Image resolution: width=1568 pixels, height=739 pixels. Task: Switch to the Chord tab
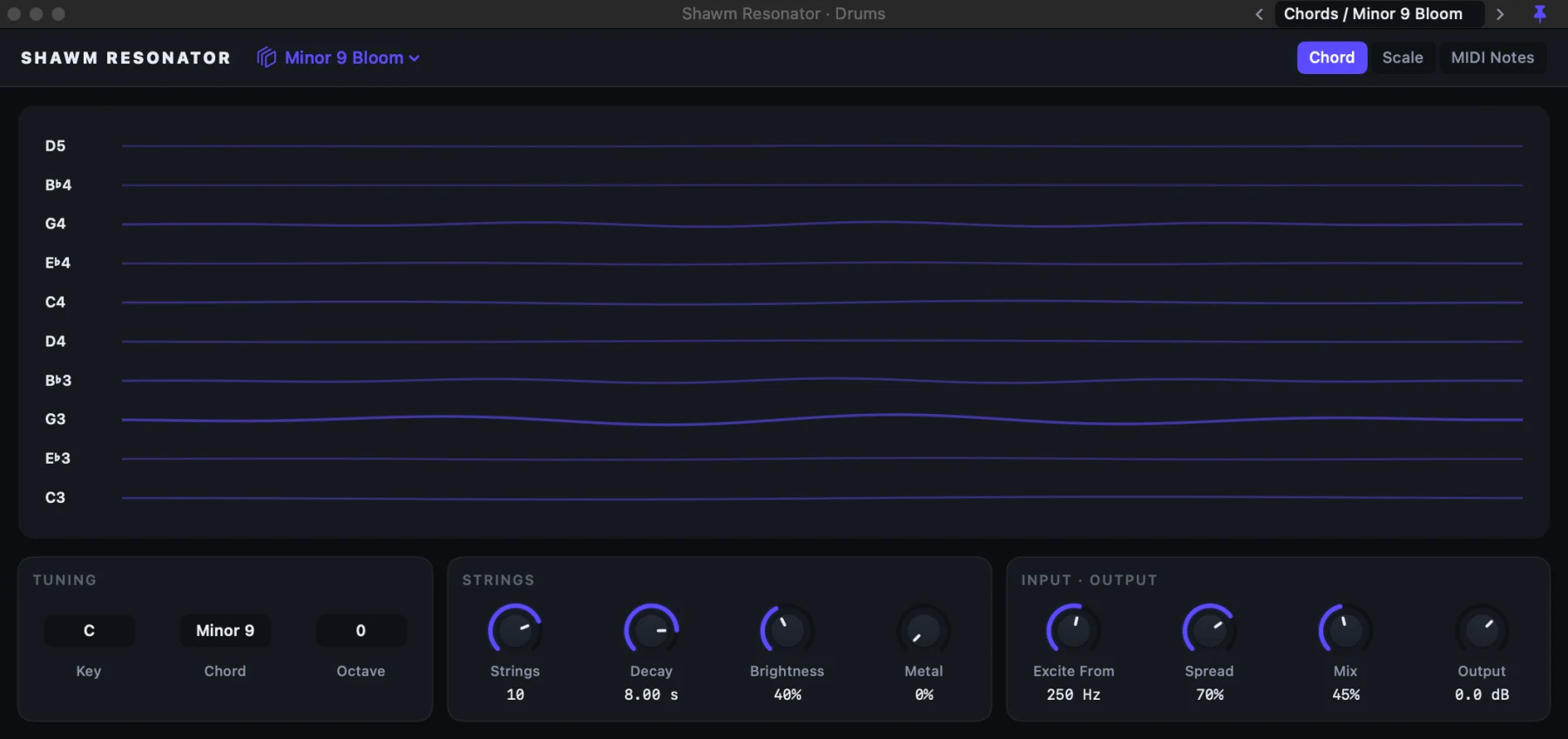pyautogui.click(x=1332, y=58)
